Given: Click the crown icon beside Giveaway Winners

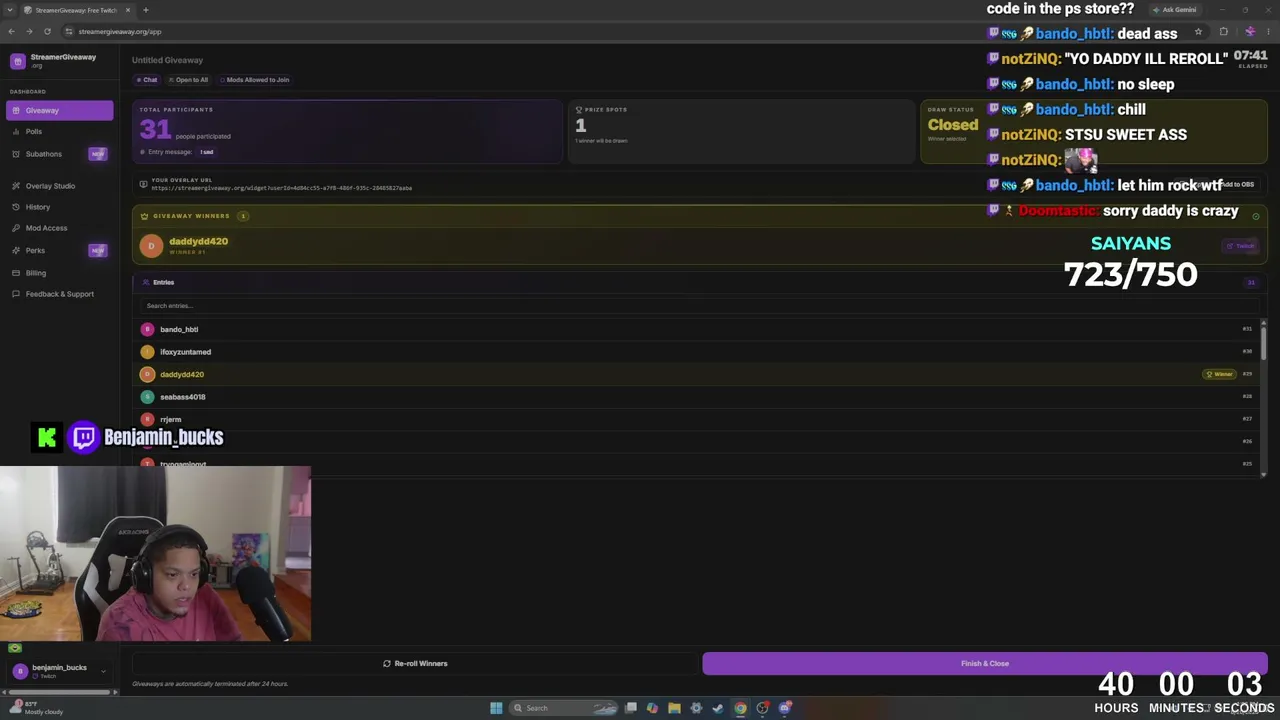Looking at the screenshot, I should pos(144,216).
